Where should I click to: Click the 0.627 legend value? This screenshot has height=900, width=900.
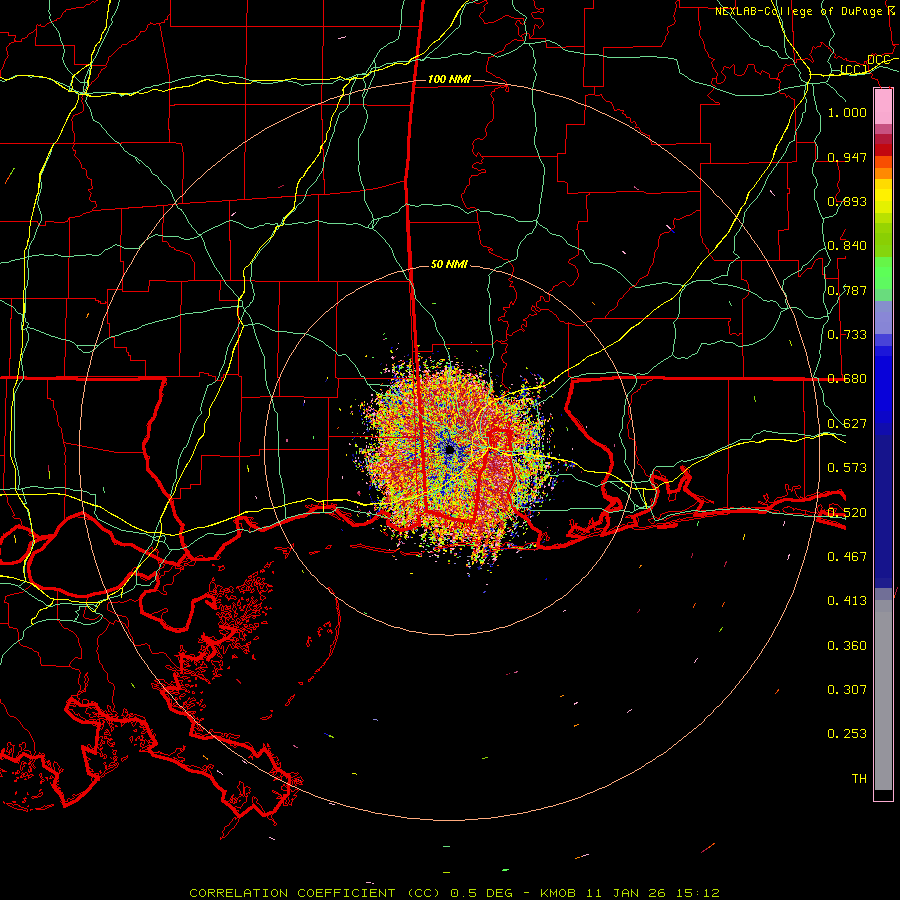pyautogui.click(x=847, y=423)
